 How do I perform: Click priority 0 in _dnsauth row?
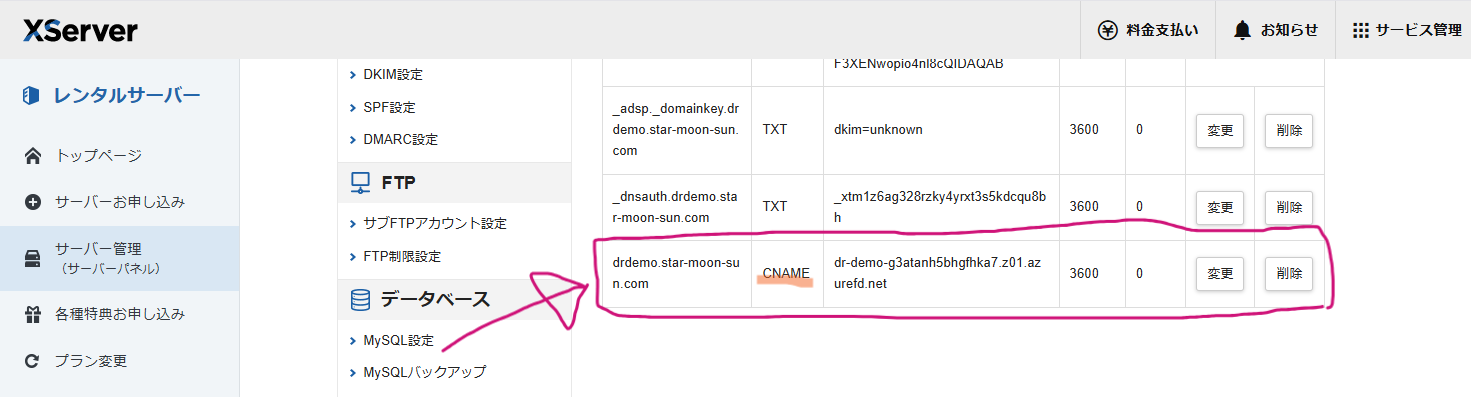1140,207
